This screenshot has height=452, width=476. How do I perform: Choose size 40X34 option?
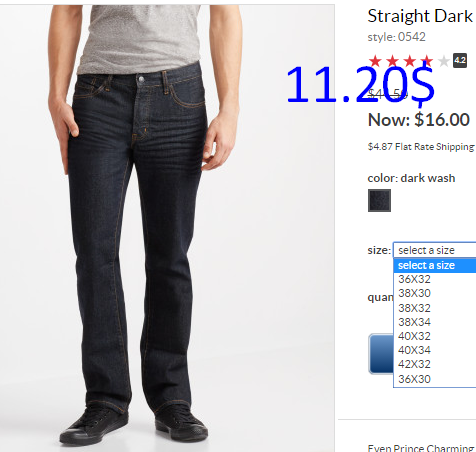[435, 350]
